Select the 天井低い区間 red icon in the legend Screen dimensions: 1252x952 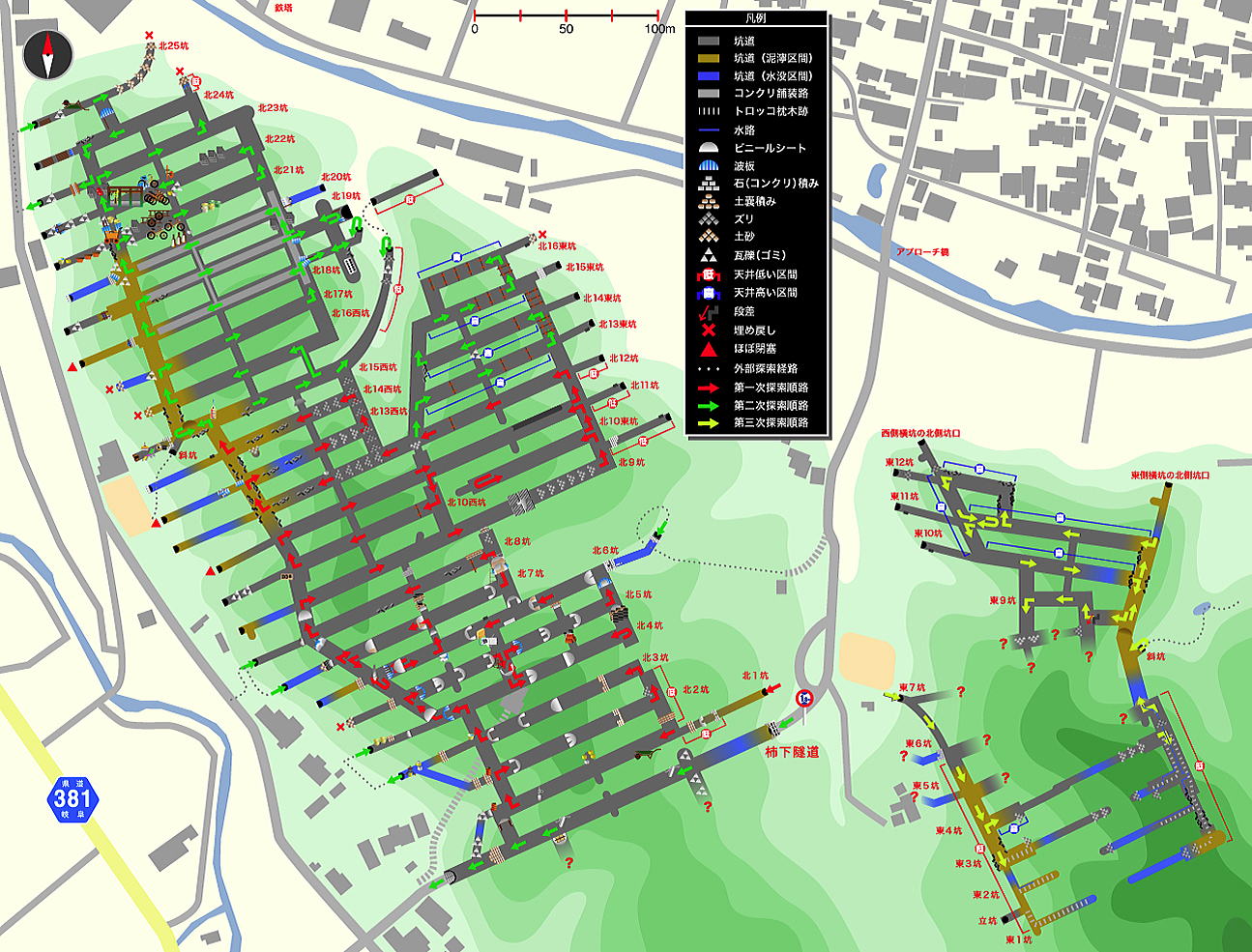pyautogui.click(x=710, y=274)
